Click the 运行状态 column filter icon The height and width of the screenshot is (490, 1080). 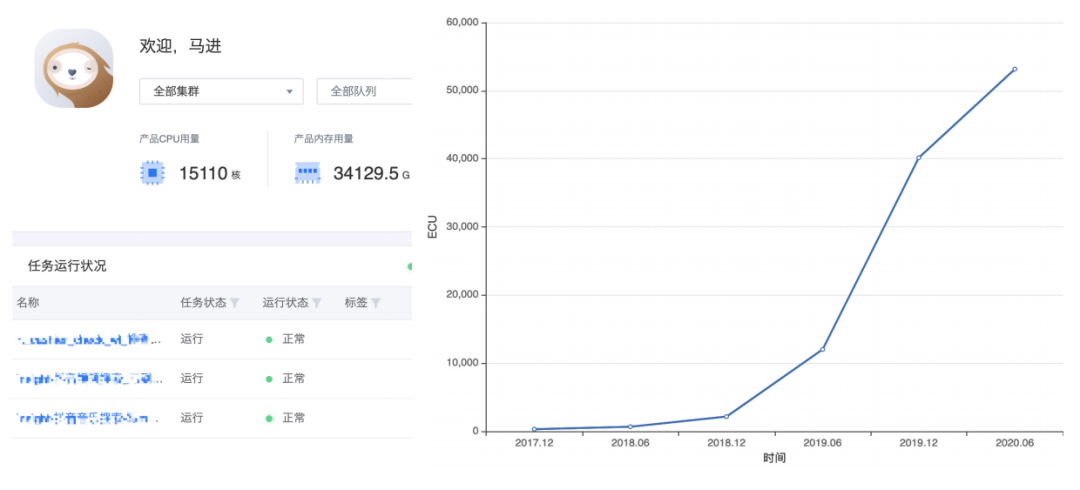tap(317, 303)
